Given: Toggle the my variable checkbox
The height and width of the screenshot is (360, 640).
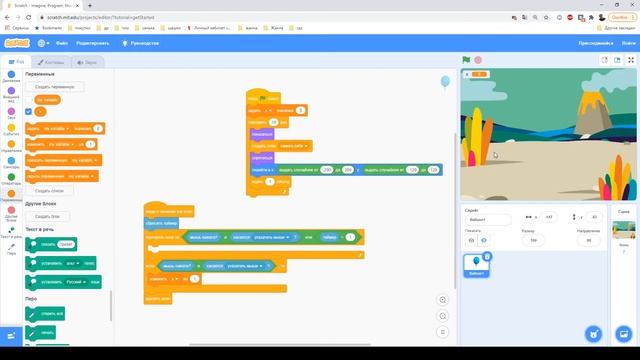Looking at the screenshot, I should 28,100.
